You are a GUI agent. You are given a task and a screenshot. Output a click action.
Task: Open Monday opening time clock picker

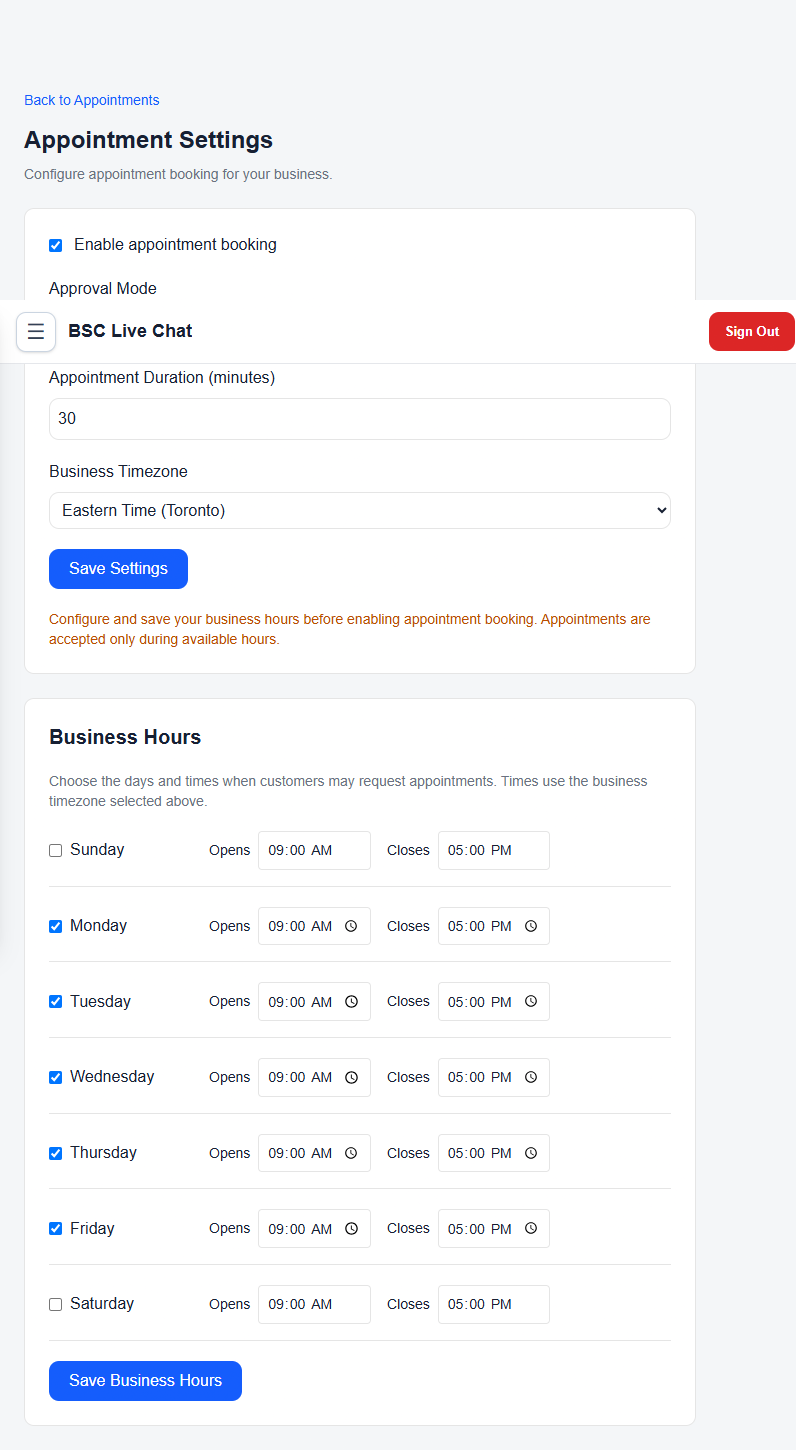click(x=351, y=927)
